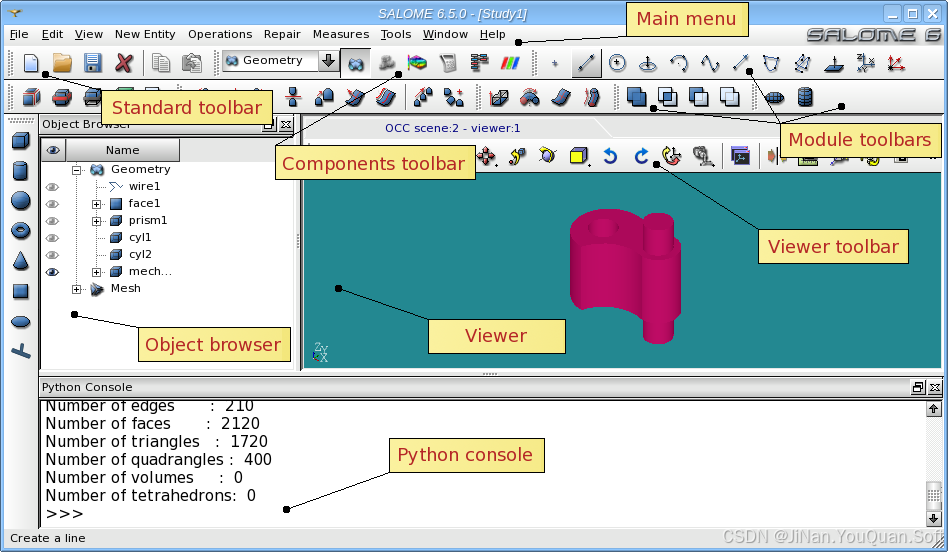Click the Python console scroll down arrow
Screen dimensions: 948x552
pos(933,518)
